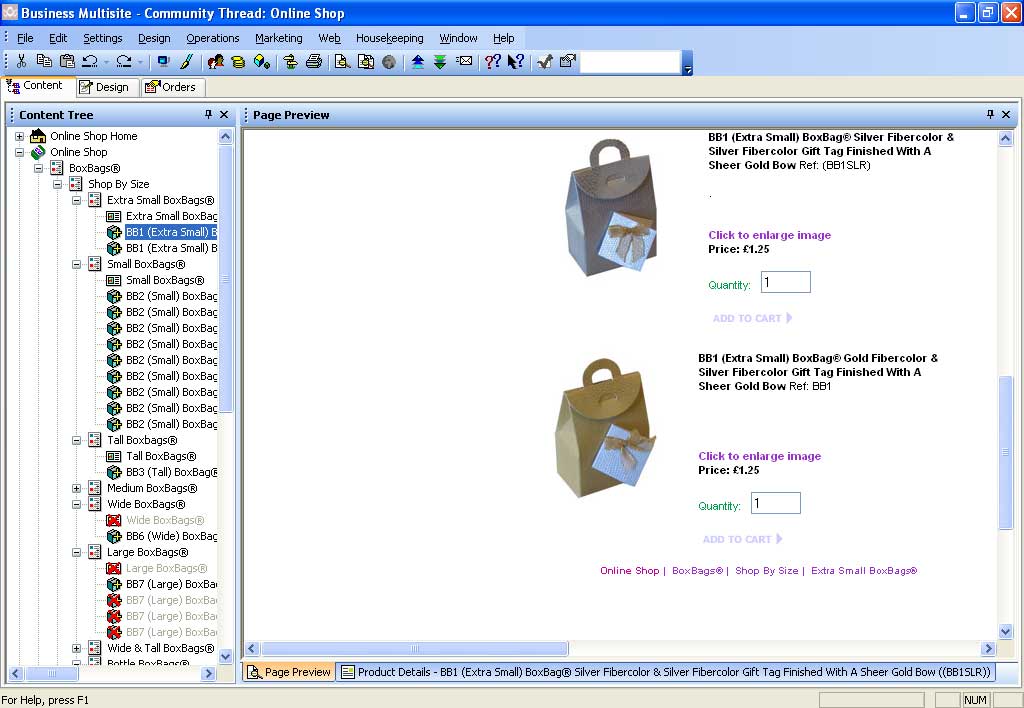Open the Marketing menu
1024x708 pixels.
pos(278,38)
